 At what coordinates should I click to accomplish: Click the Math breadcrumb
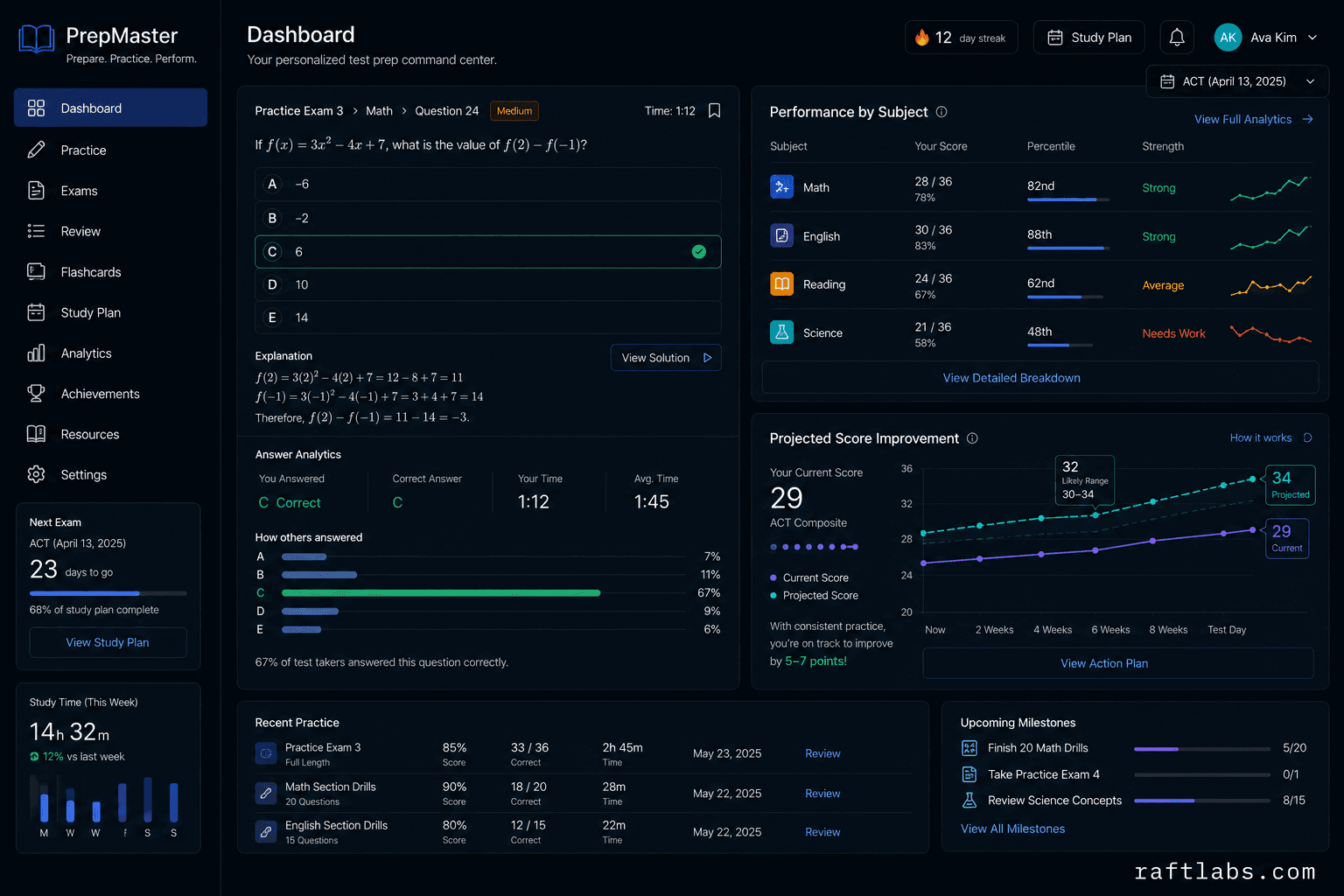[x=379, y=111]
